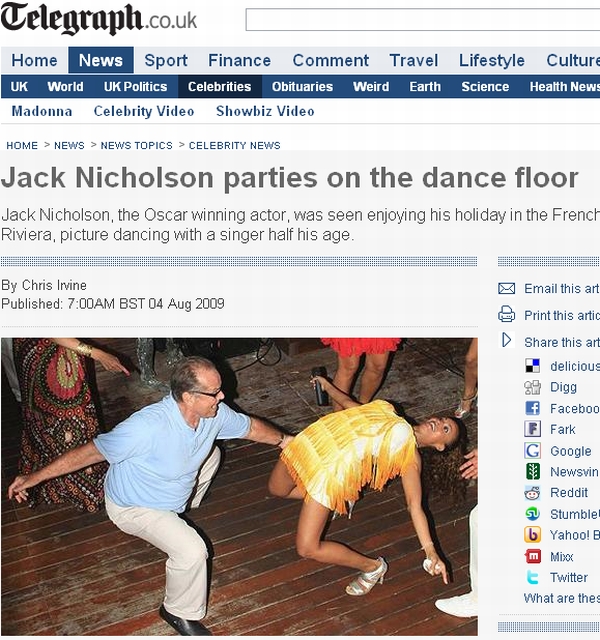Click the Email this article envelope icon
The width and height of the screenshot is (600, 640).
(x=507, y=289)
